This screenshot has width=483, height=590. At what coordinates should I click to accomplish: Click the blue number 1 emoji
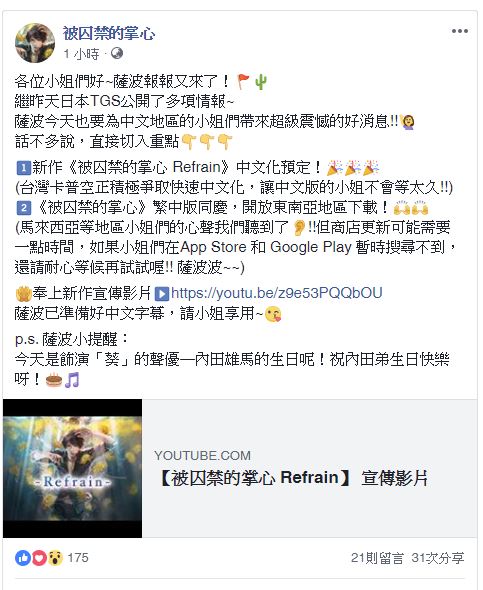click(x=23, y=168)
